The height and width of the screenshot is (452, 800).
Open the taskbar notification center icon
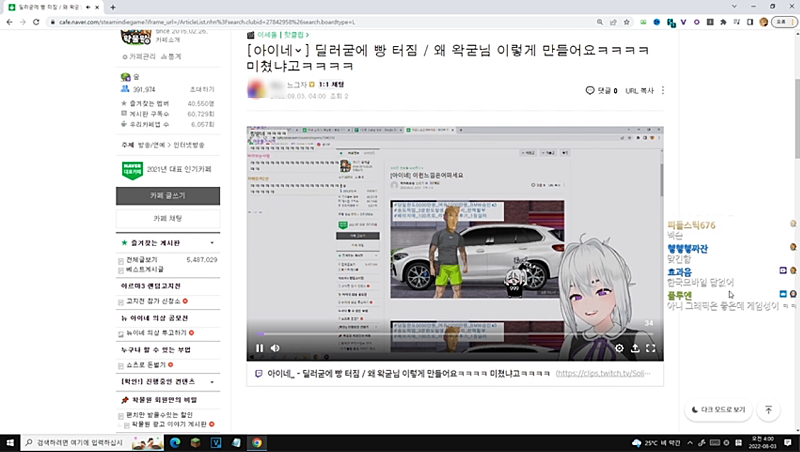tap(788, 442)
